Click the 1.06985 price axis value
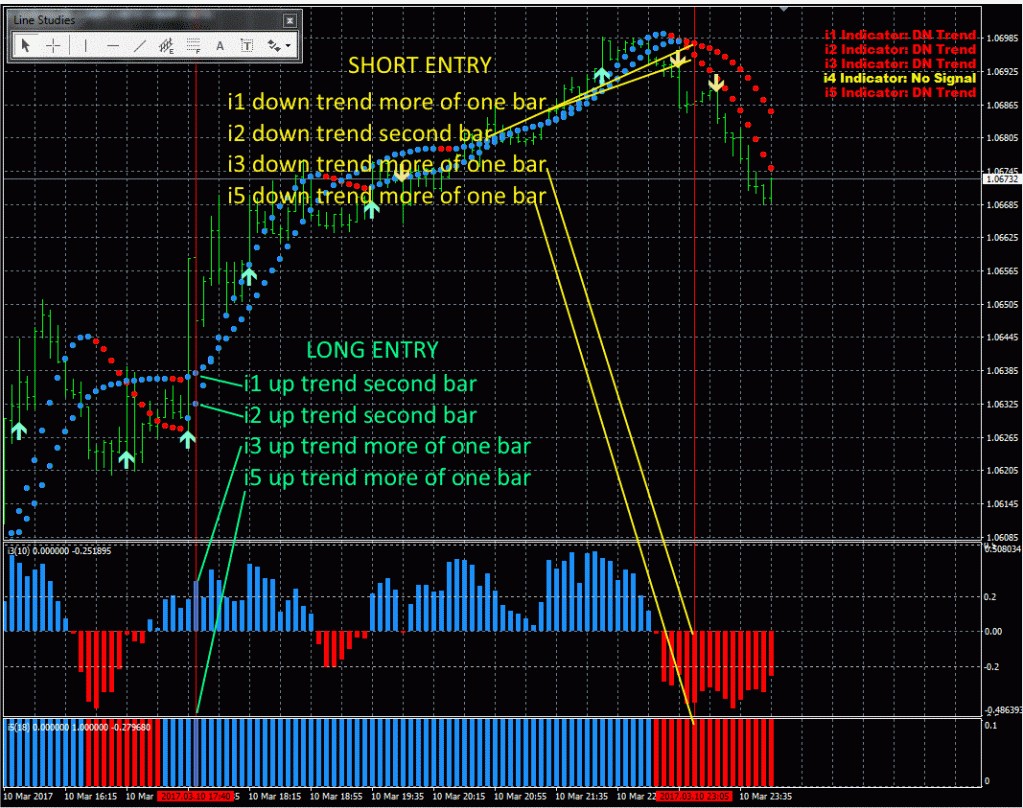This screenshot has height=808, width=1023. point(1003,39)
